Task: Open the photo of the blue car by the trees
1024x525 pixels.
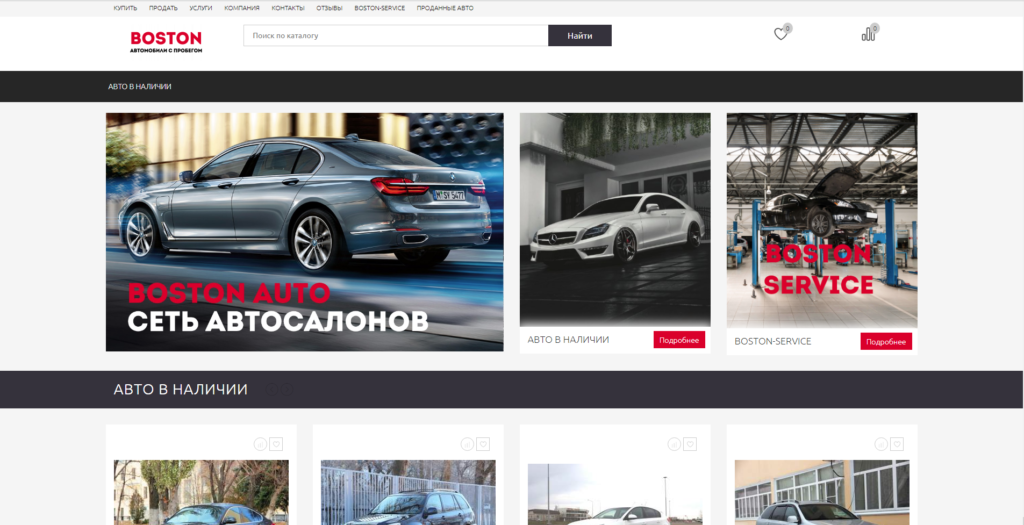Action: [x=201, y=492]
